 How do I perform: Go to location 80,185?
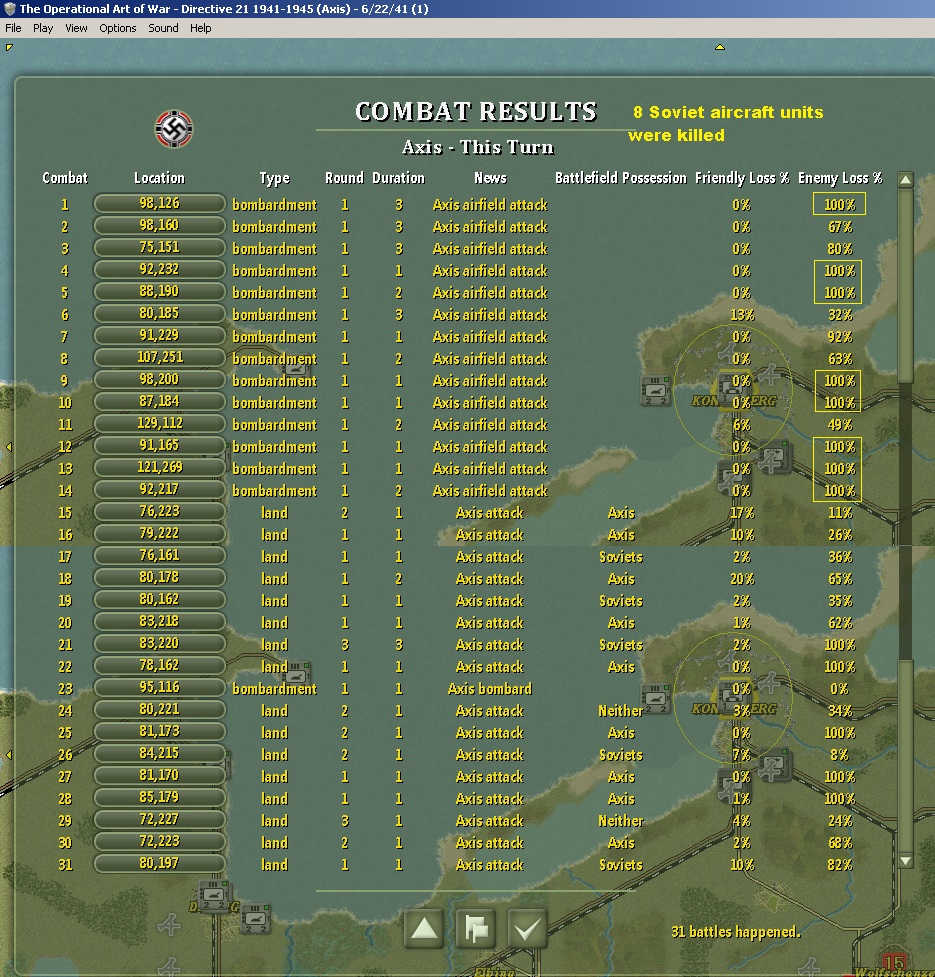tap(159, 313)
